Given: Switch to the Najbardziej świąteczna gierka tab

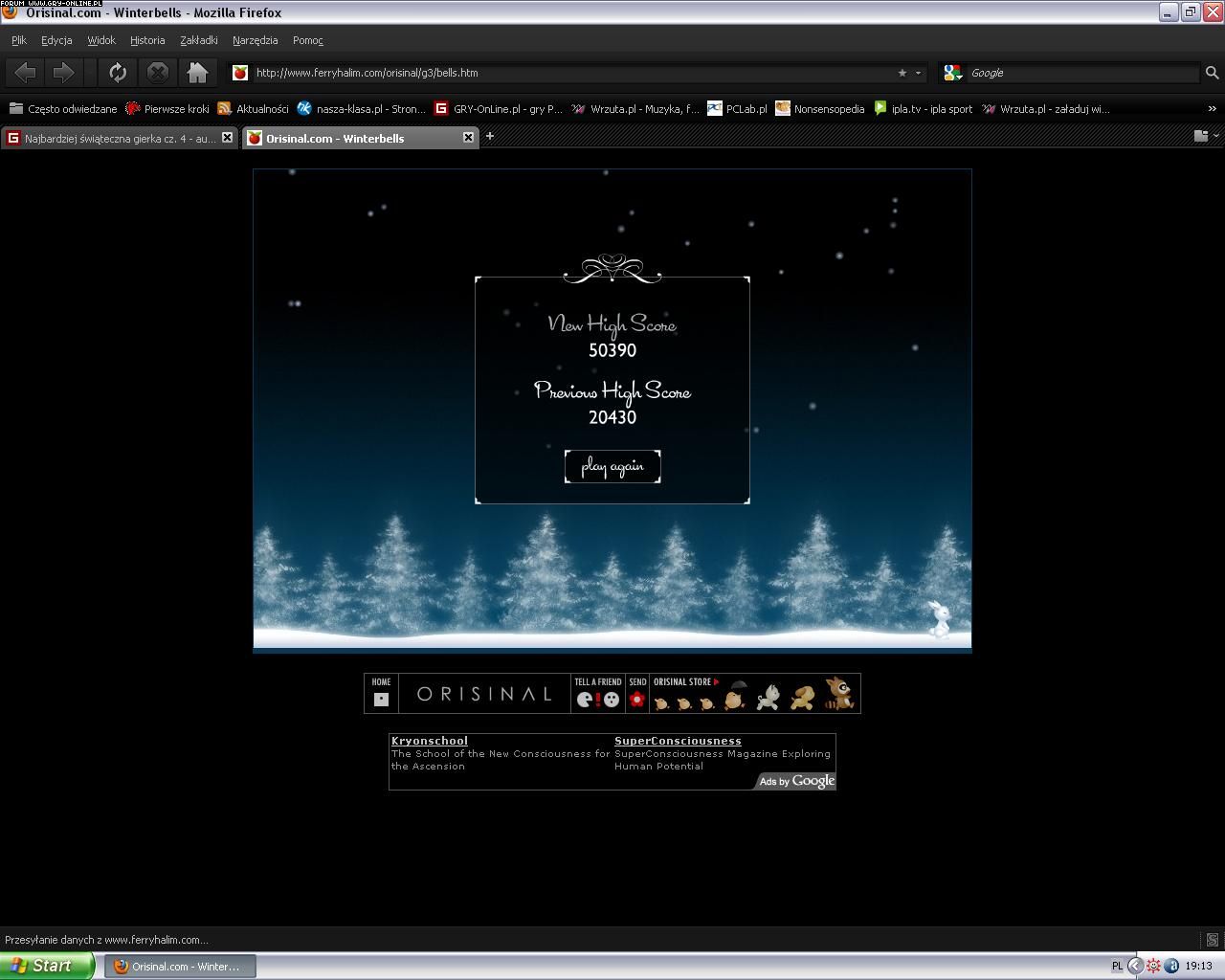Looking at the screenshot, I should point(113,138).
